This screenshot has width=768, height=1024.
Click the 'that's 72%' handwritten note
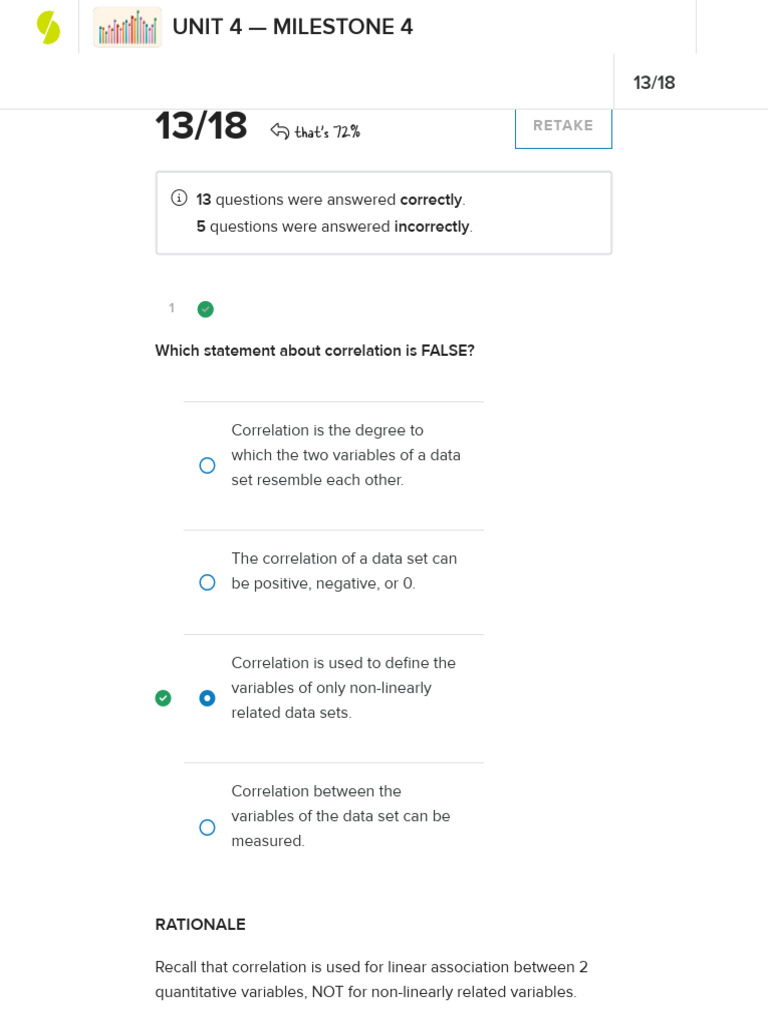(x=327, y=132)
